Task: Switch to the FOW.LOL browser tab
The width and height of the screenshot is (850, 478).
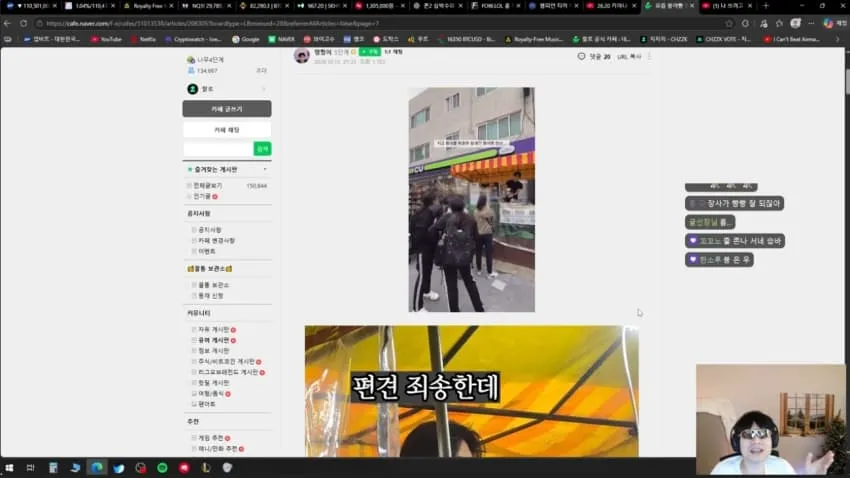Action: (496, 5)
